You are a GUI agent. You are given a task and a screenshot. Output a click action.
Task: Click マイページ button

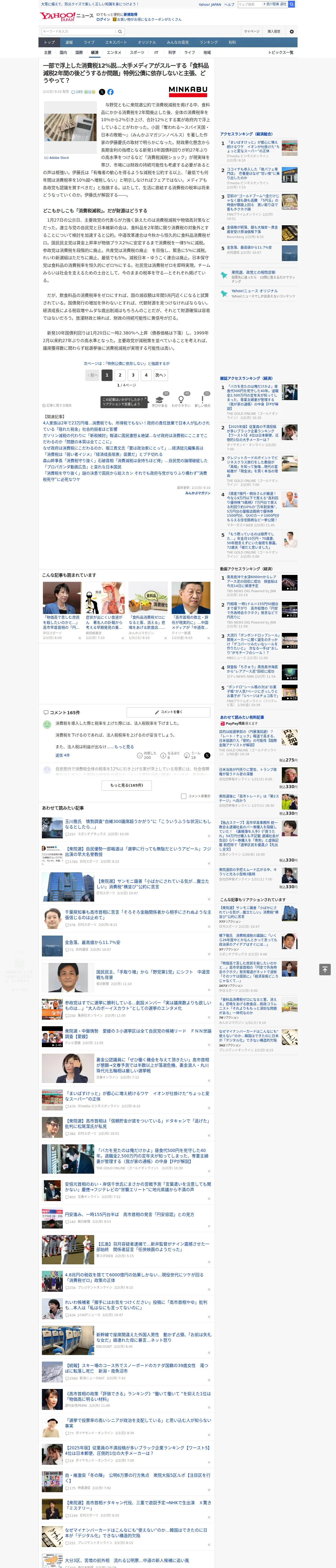pyautogui.click(x=251, y=31)
